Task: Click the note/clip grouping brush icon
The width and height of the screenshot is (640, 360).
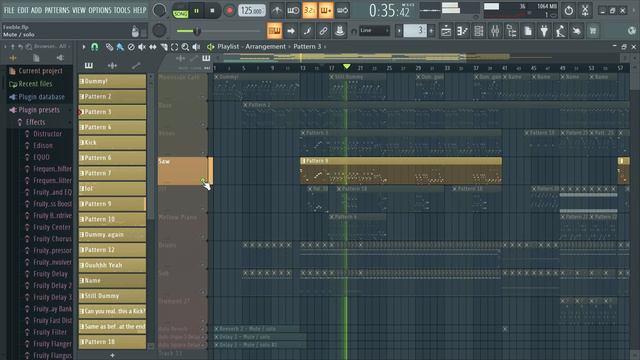Action: (x=307, y=31)
